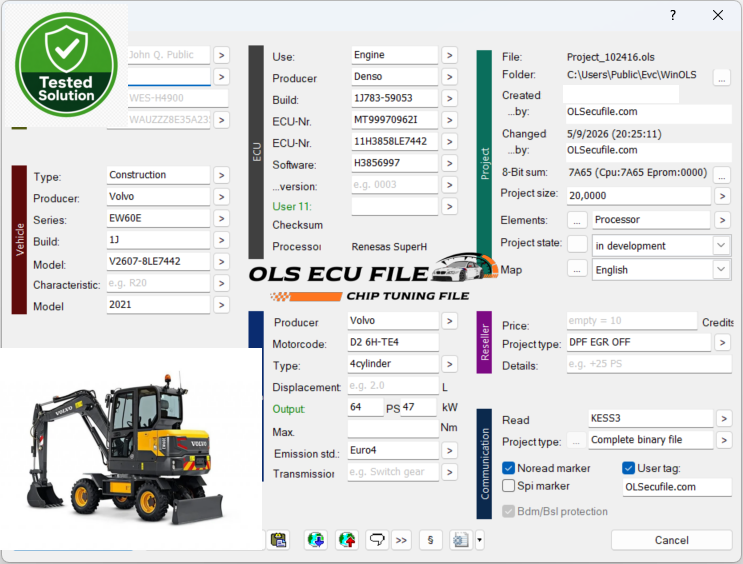Click the ...version input field
743x564 pixels.
pyautogui.click(x=394, y=185)
